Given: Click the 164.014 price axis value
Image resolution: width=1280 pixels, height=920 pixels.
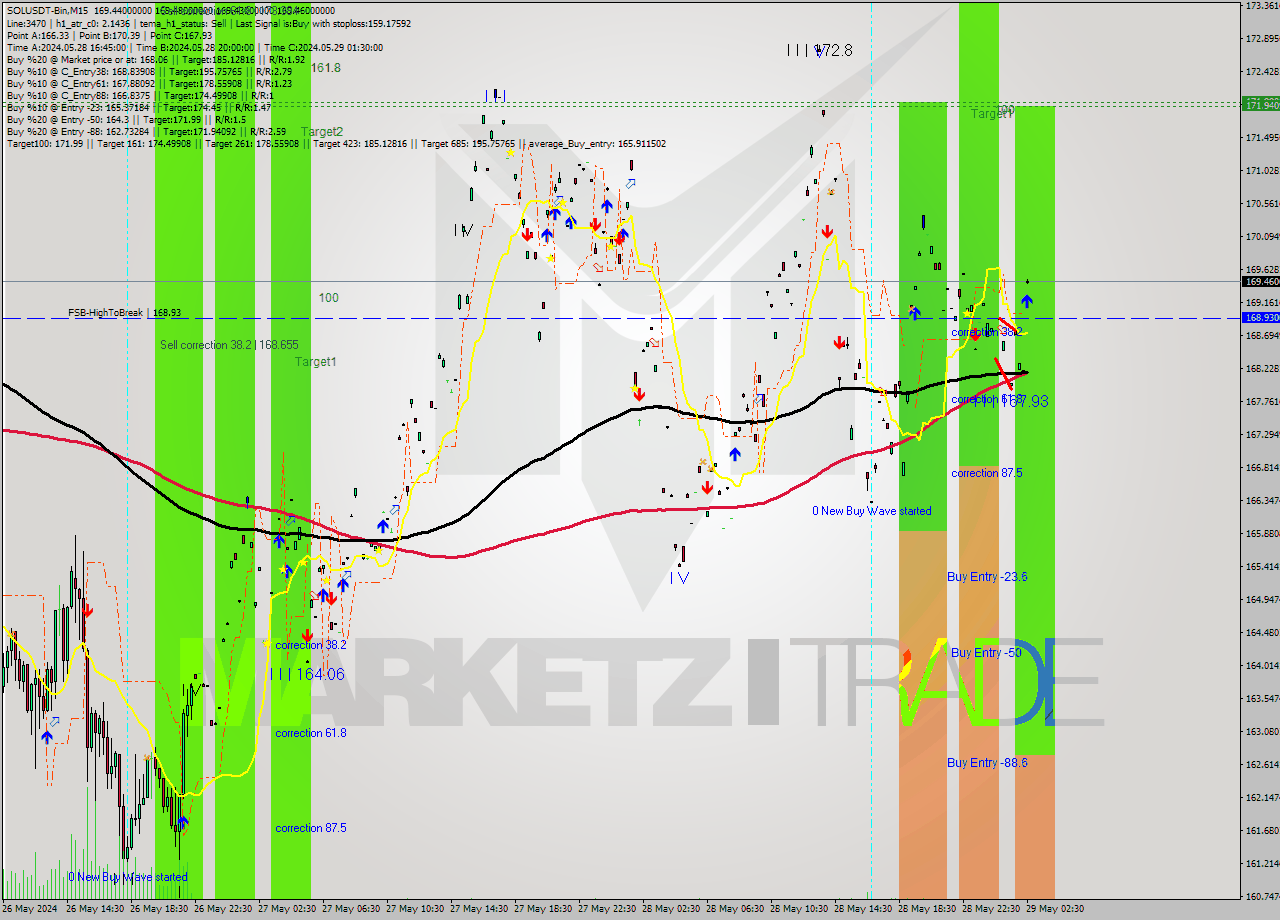Looking at the screenshot, I should pos(1261,665).
